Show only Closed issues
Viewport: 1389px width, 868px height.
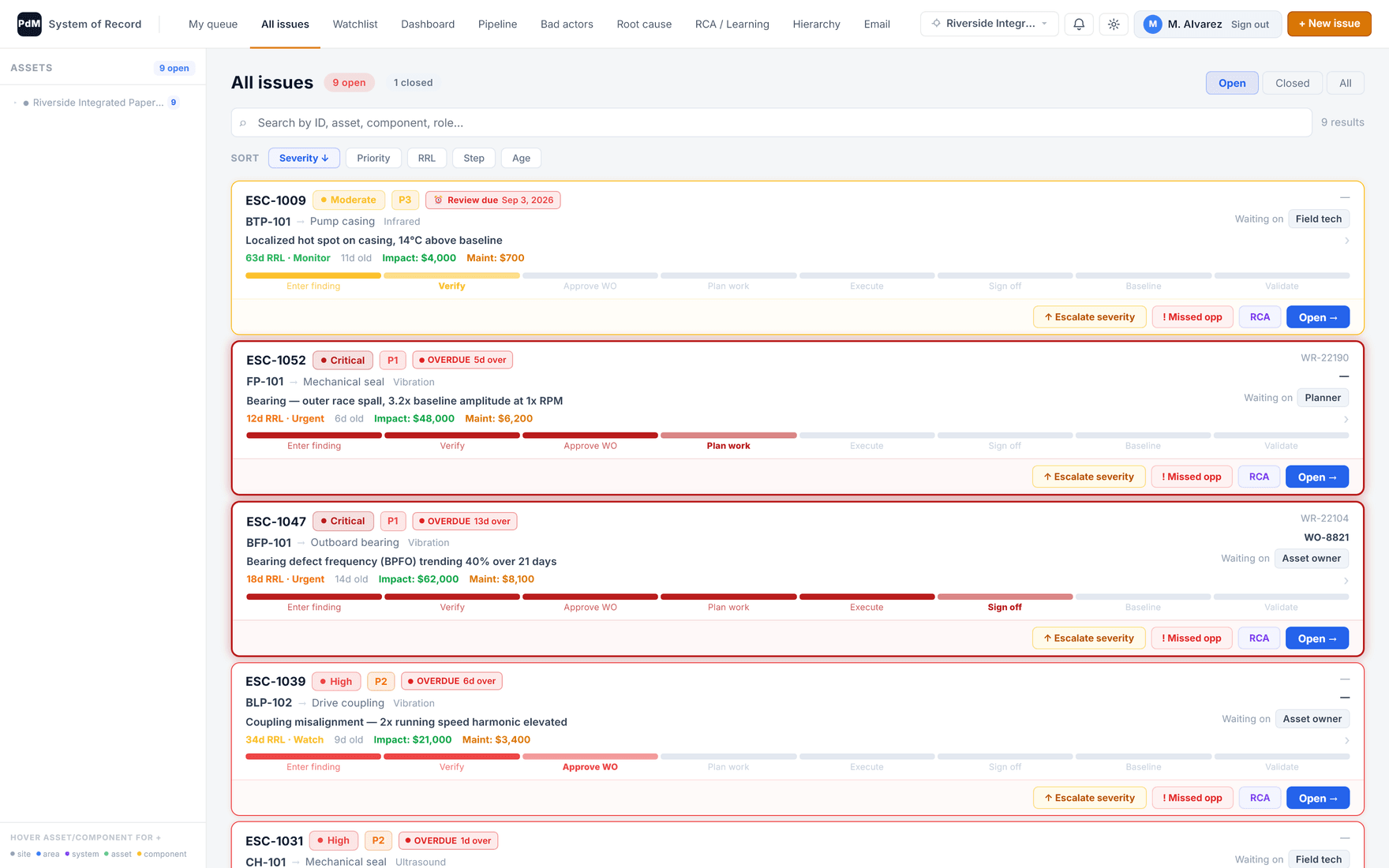click(1292, 83)
